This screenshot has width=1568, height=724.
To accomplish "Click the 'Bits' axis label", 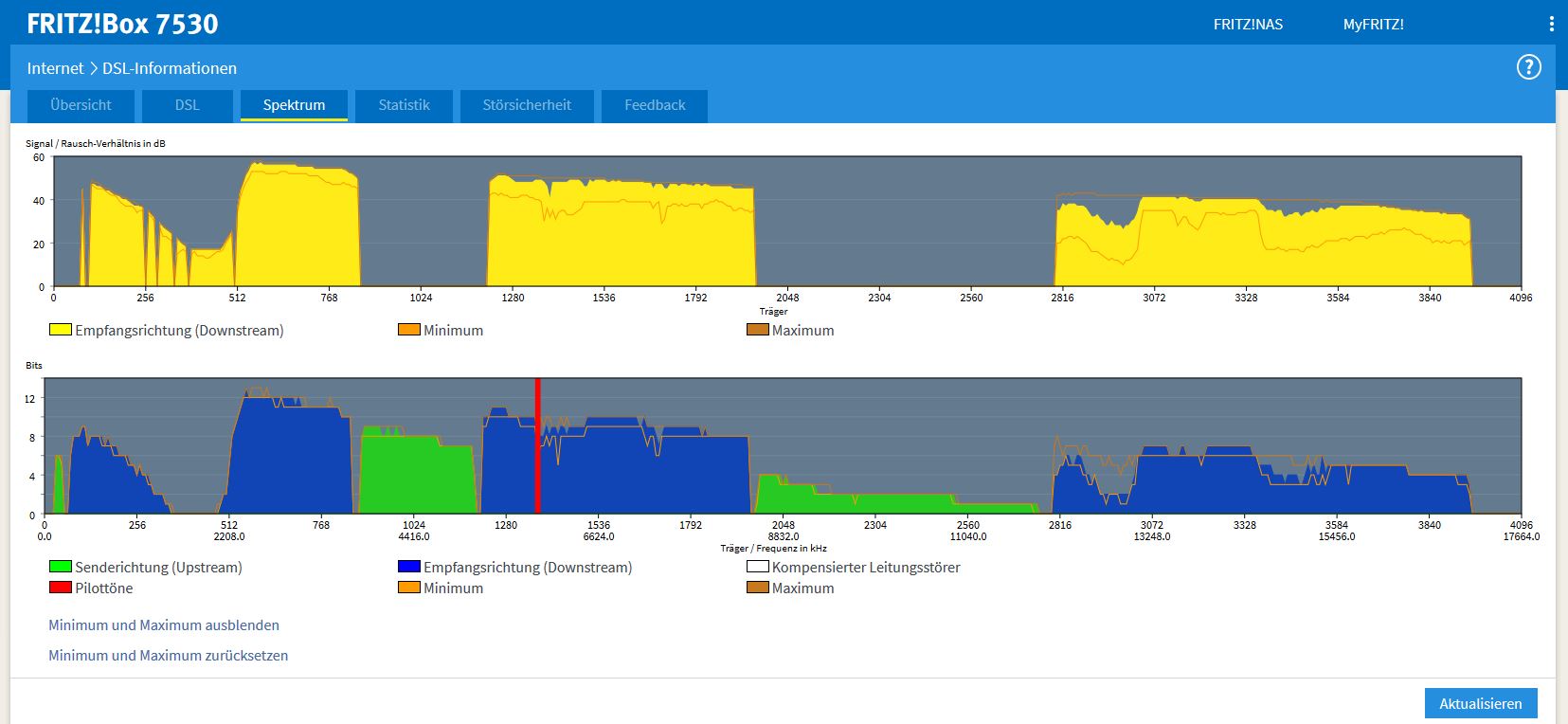I will [34, 366].
